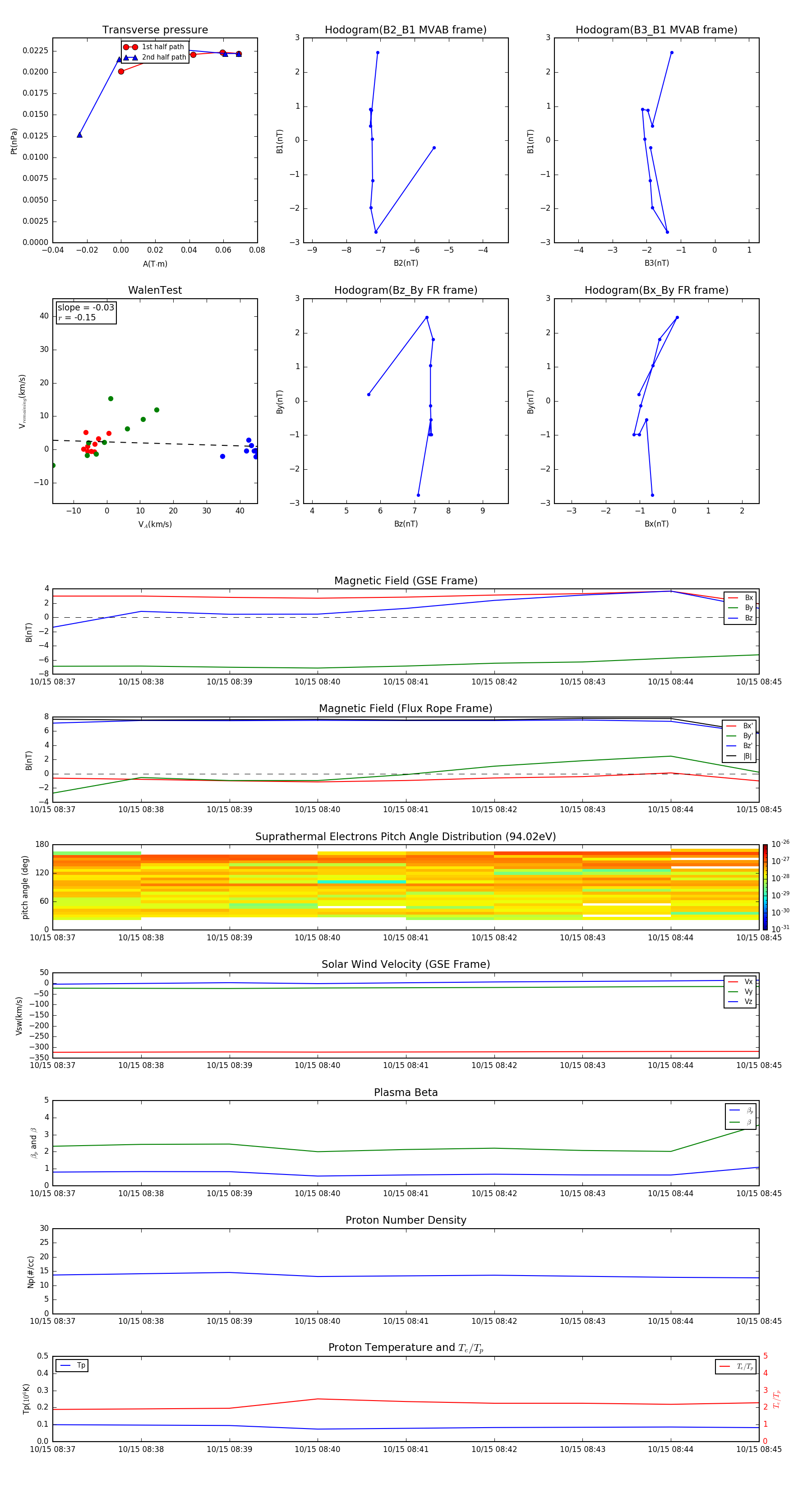The image size is (812, 1489).
Task: Click the highest green point in the WalenTest plot
Action: (111, 399)
